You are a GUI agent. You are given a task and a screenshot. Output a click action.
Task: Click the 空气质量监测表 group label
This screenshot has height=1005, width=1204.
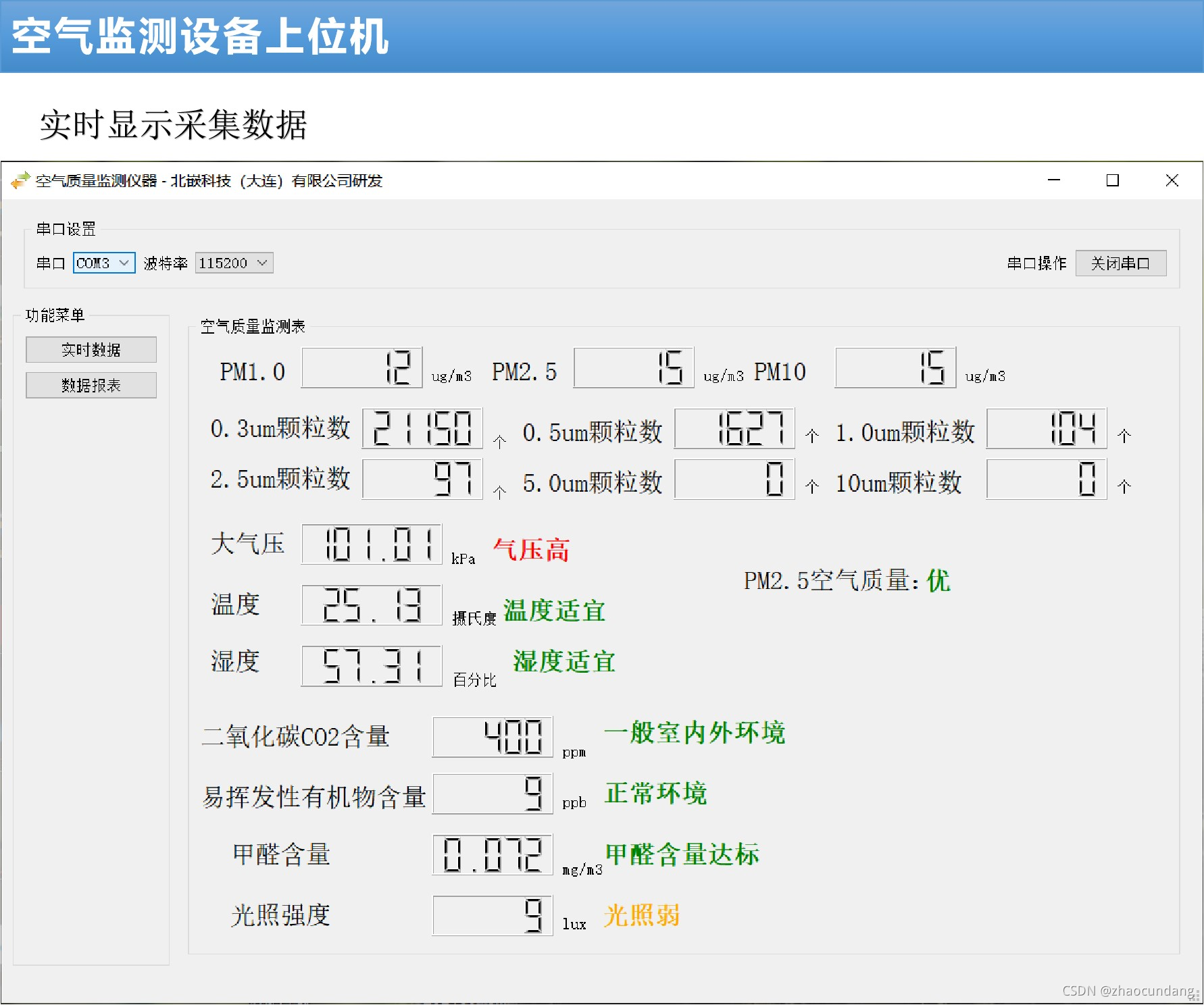(253, 327)
